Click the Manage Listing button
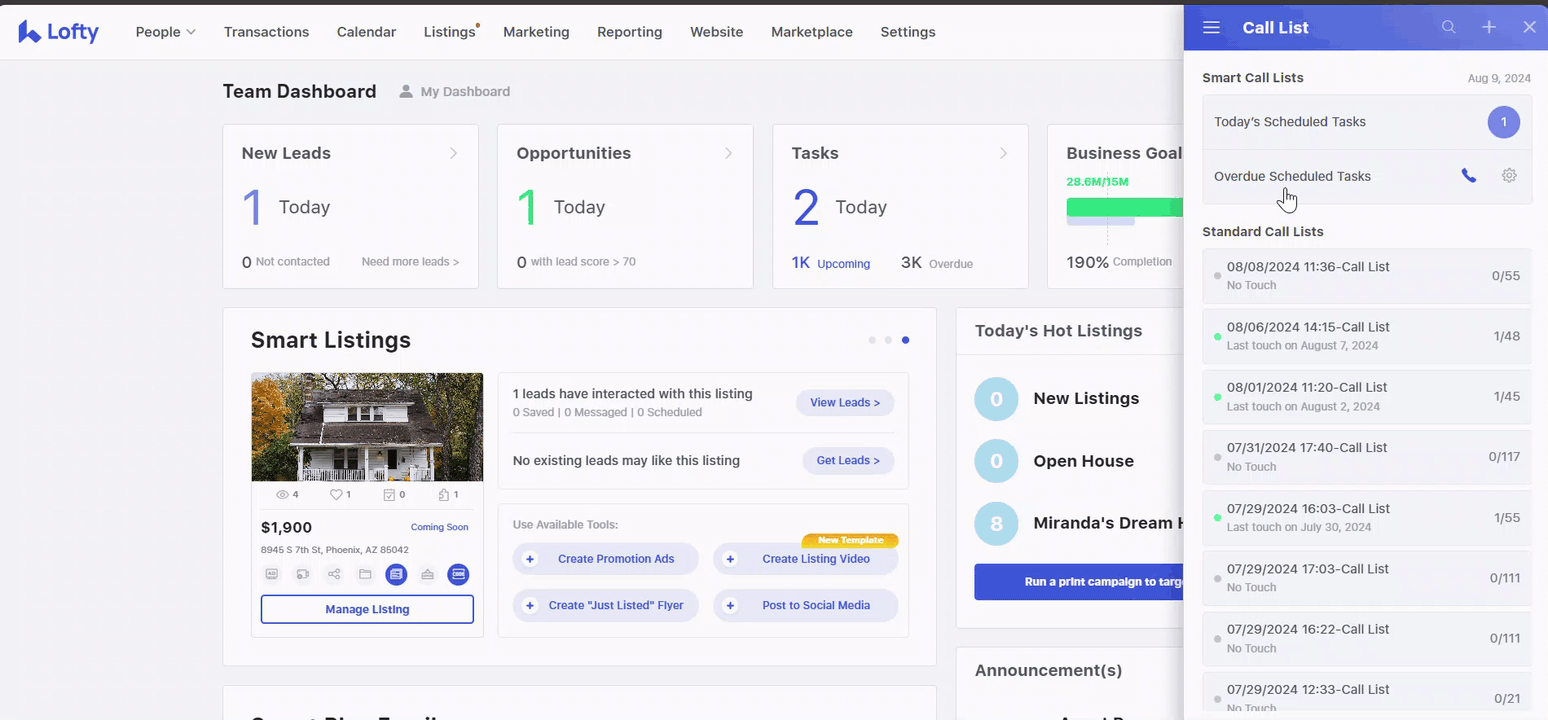 tap(367, 609)
